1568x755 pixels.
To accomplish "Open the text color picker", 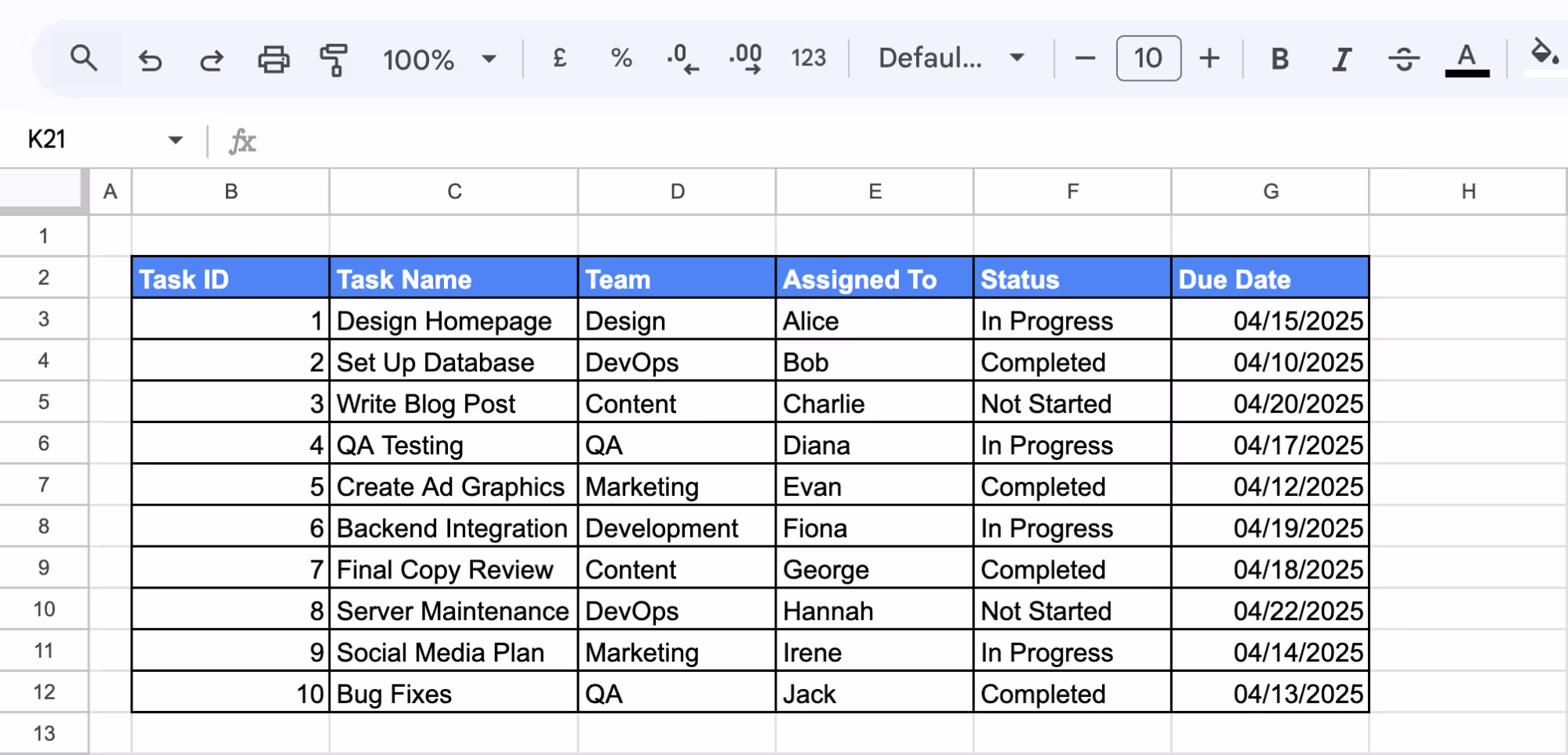I will coord(1466,58).
